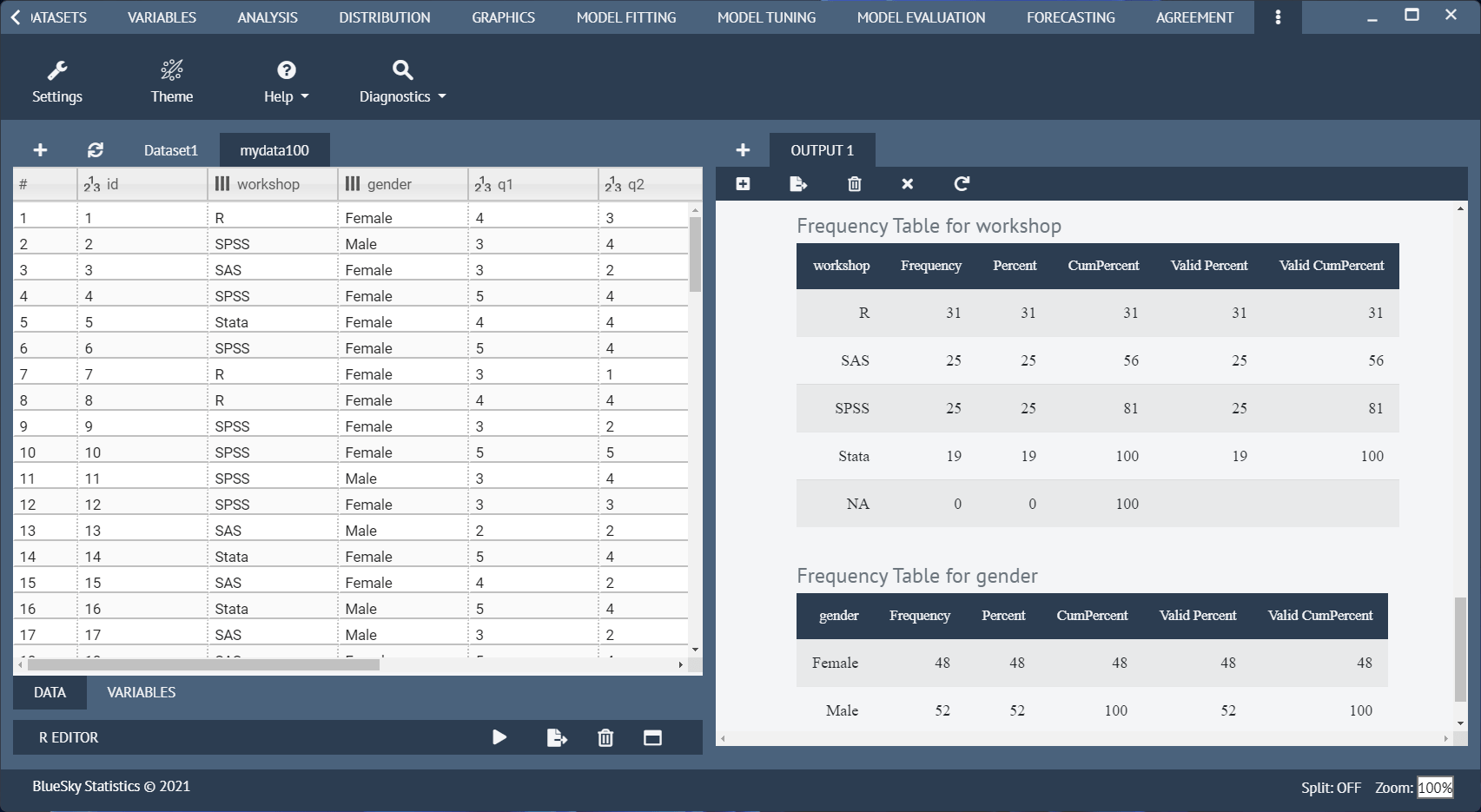Edit the Zoom percentage field
This screenshot has width=1481, height=812.
pos(1433,787)
